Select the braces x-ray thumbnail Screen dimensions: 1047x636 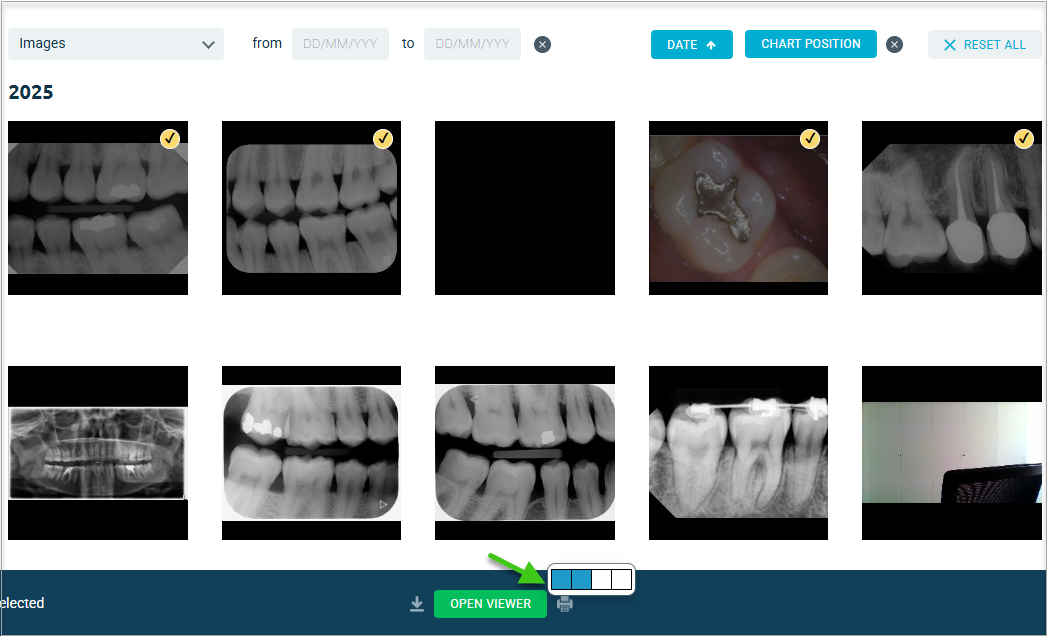pyautogui.click(x=738, y=453)
